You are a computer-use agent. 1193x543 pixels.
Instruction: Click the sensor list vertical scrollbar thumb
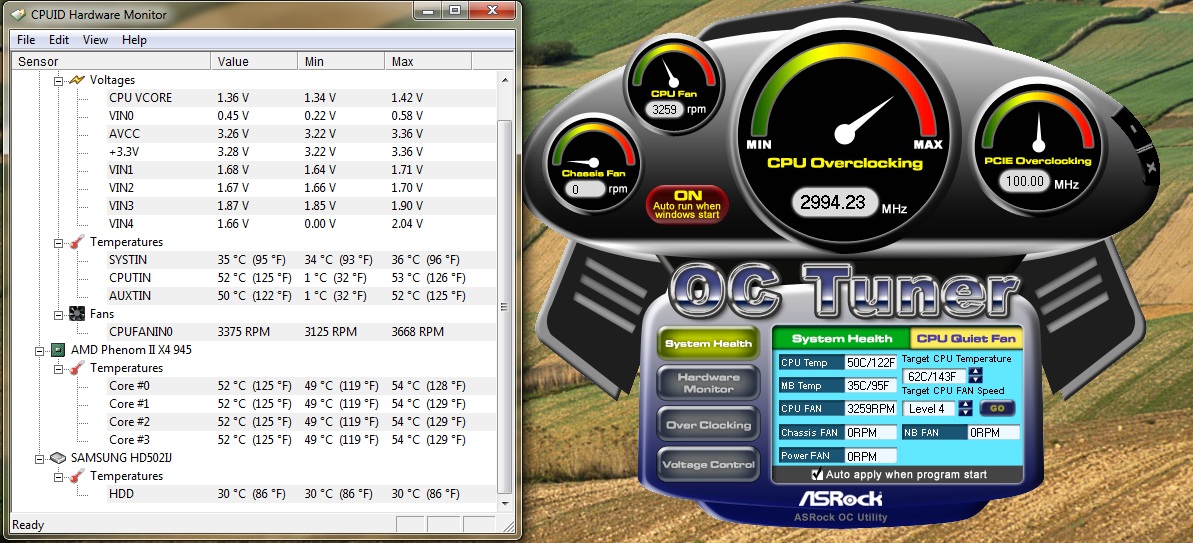[x=504, y=306]
